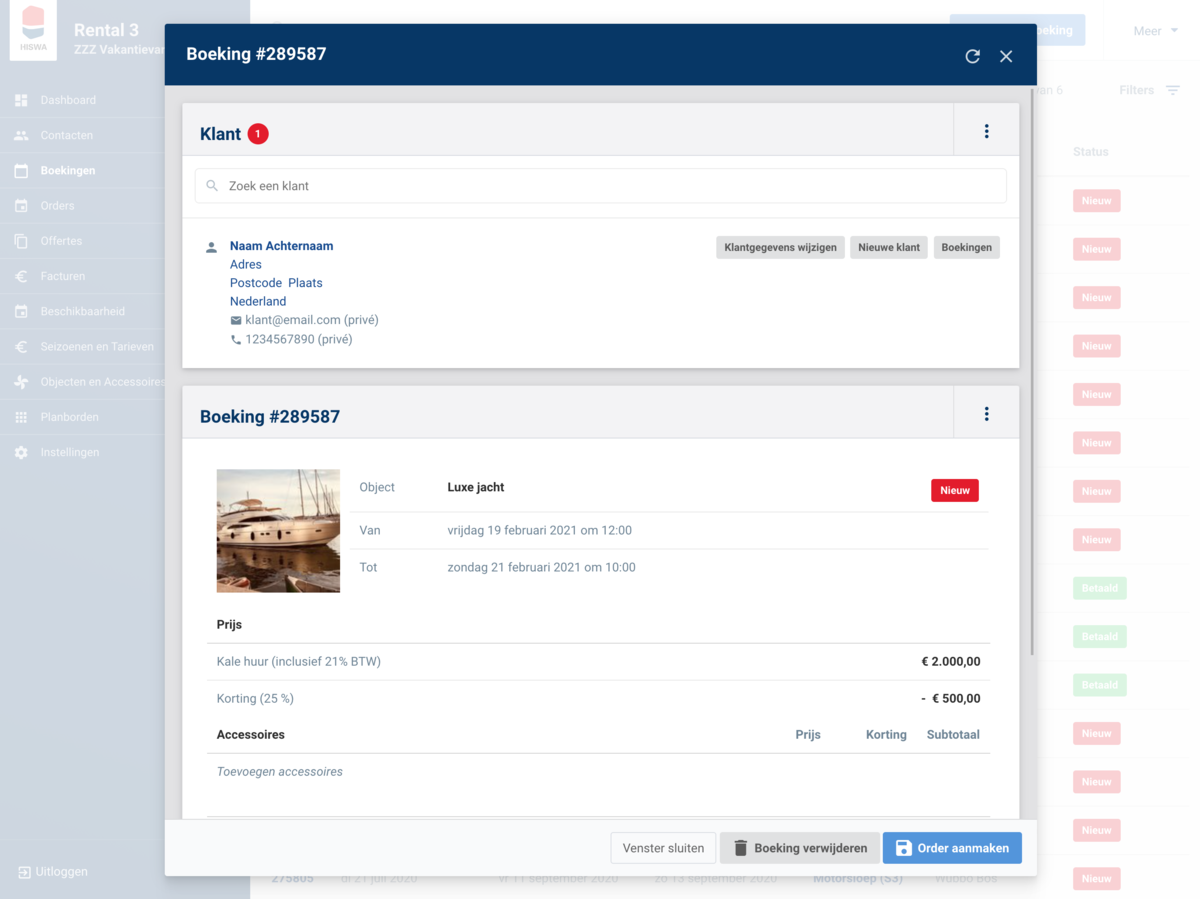Click the phone icon beside 1234567890
Image resolution: width=1200 pixels, height=899 pixels.
pos(236,340)
